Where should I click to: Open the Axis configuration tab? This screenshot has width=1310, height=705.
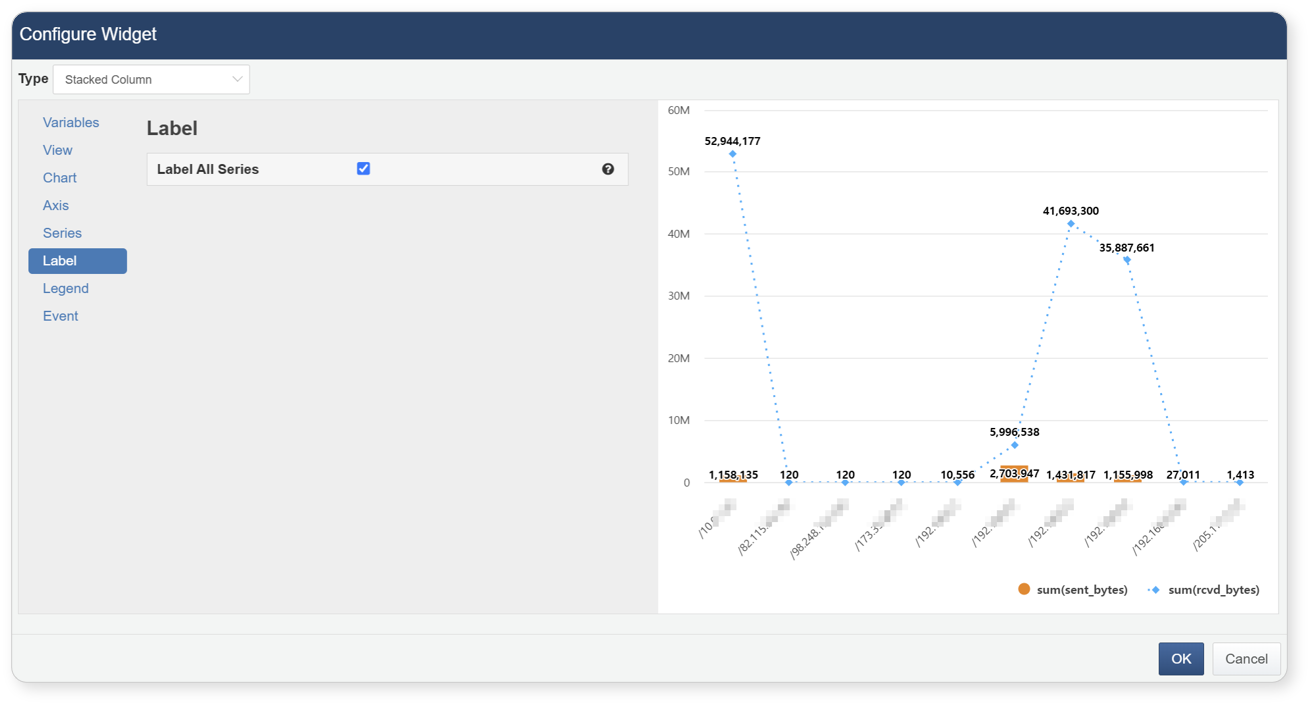(x=56, y=205)
